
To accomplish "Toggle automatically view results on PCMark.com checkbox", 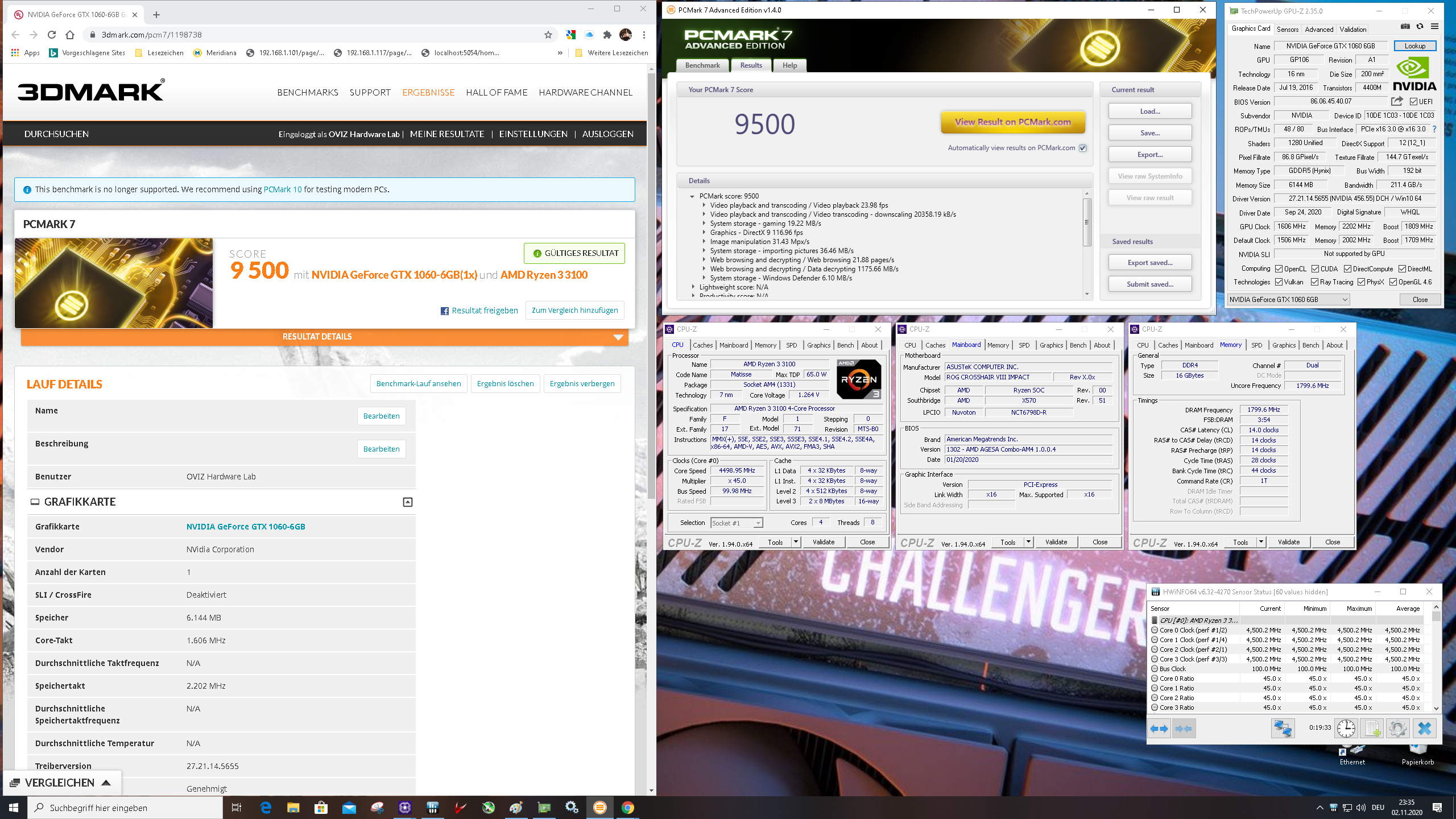I will point(1083,148).
